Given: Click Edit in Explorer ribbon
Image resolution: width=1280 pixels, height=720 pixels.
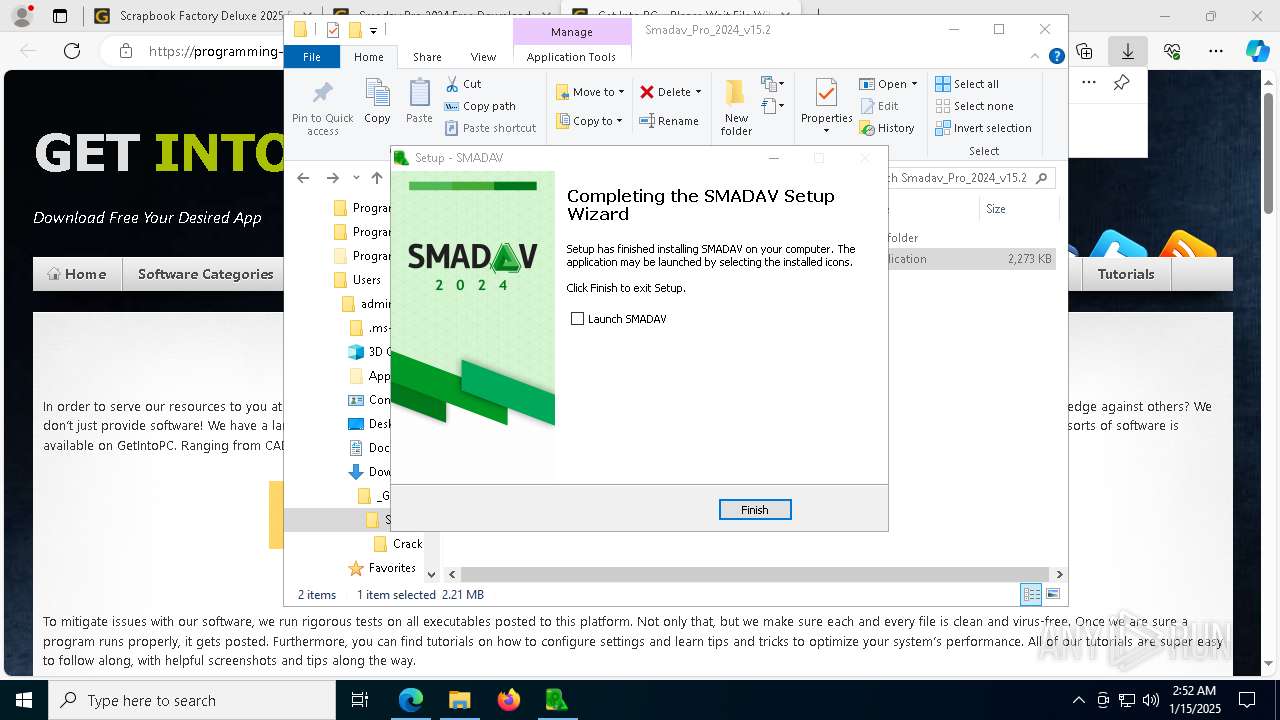Looking at the screenshot, I should 879,106.
